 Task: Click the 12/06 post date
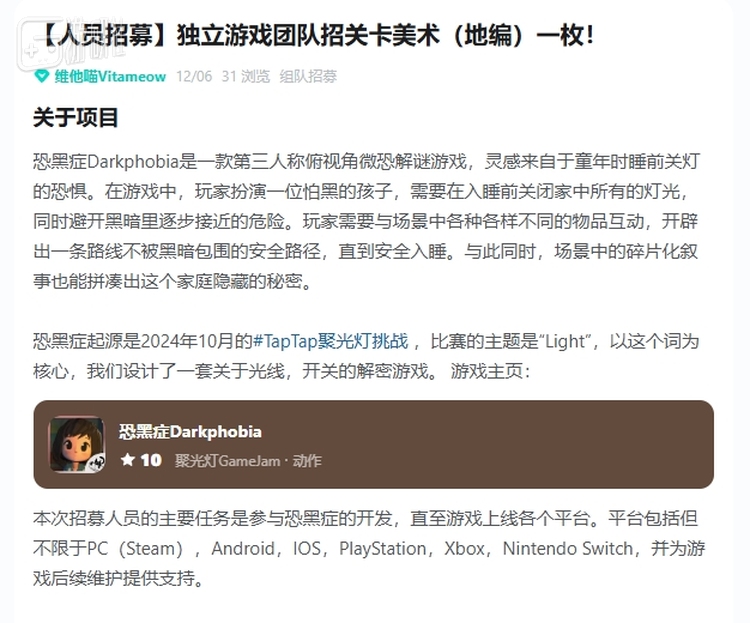pyautogui.click(x=193, y=76)
